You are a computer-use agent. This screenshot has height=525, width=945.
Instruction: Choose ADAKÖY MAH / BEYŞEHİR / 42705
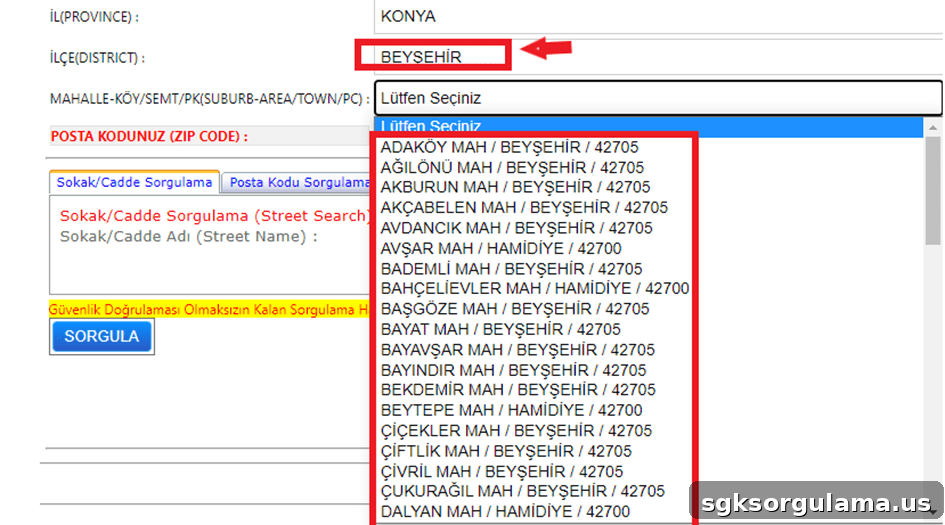[648, 147]
